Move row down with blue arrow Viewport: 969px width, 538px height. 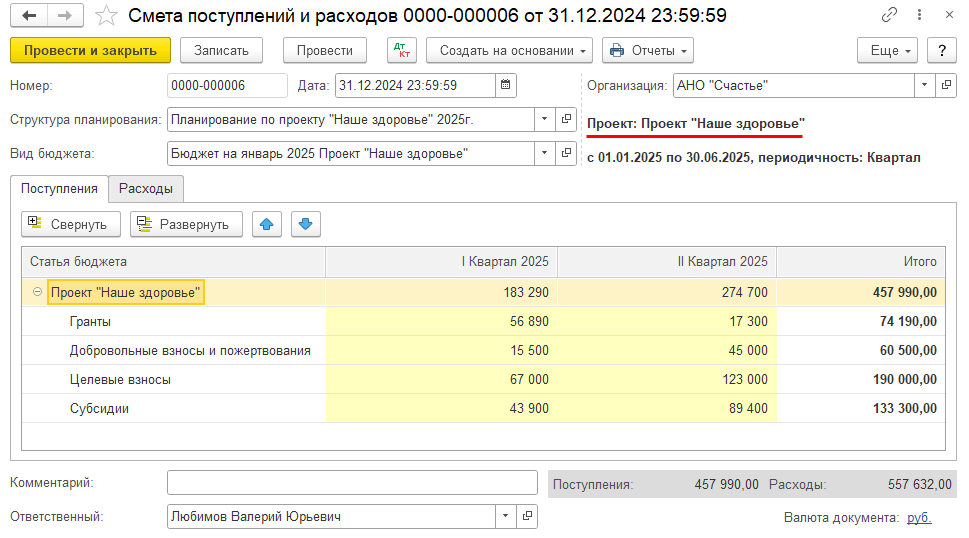coord(306,224)
